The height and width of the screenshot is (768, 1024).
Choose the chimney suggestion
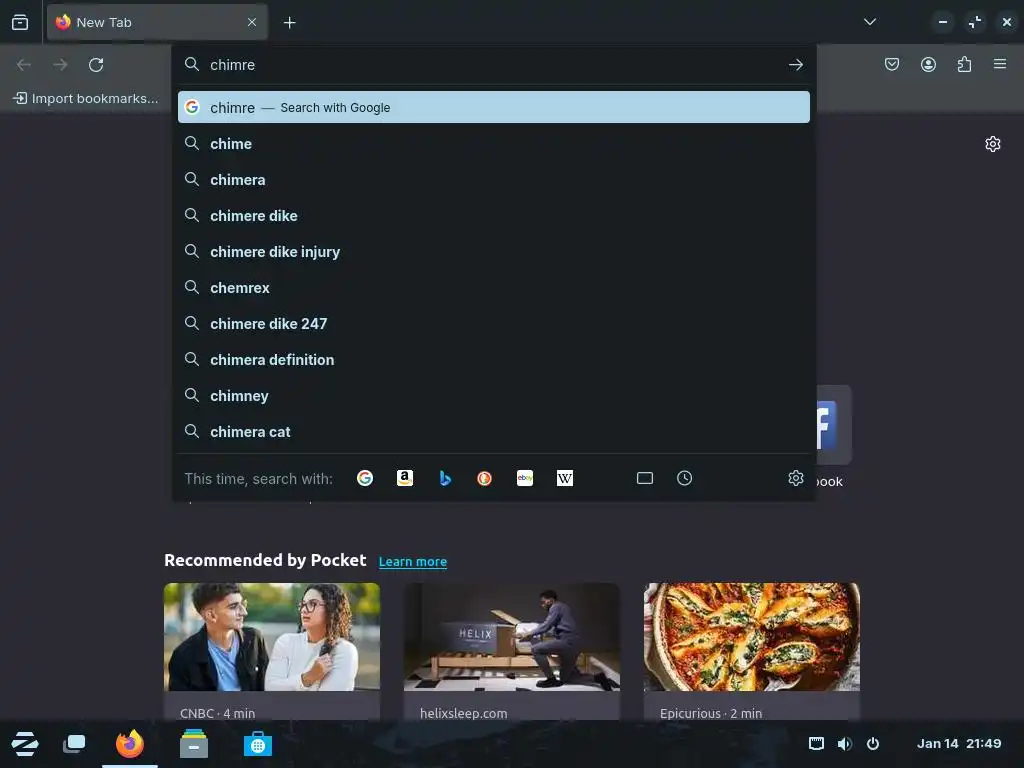tap(494, 396)
